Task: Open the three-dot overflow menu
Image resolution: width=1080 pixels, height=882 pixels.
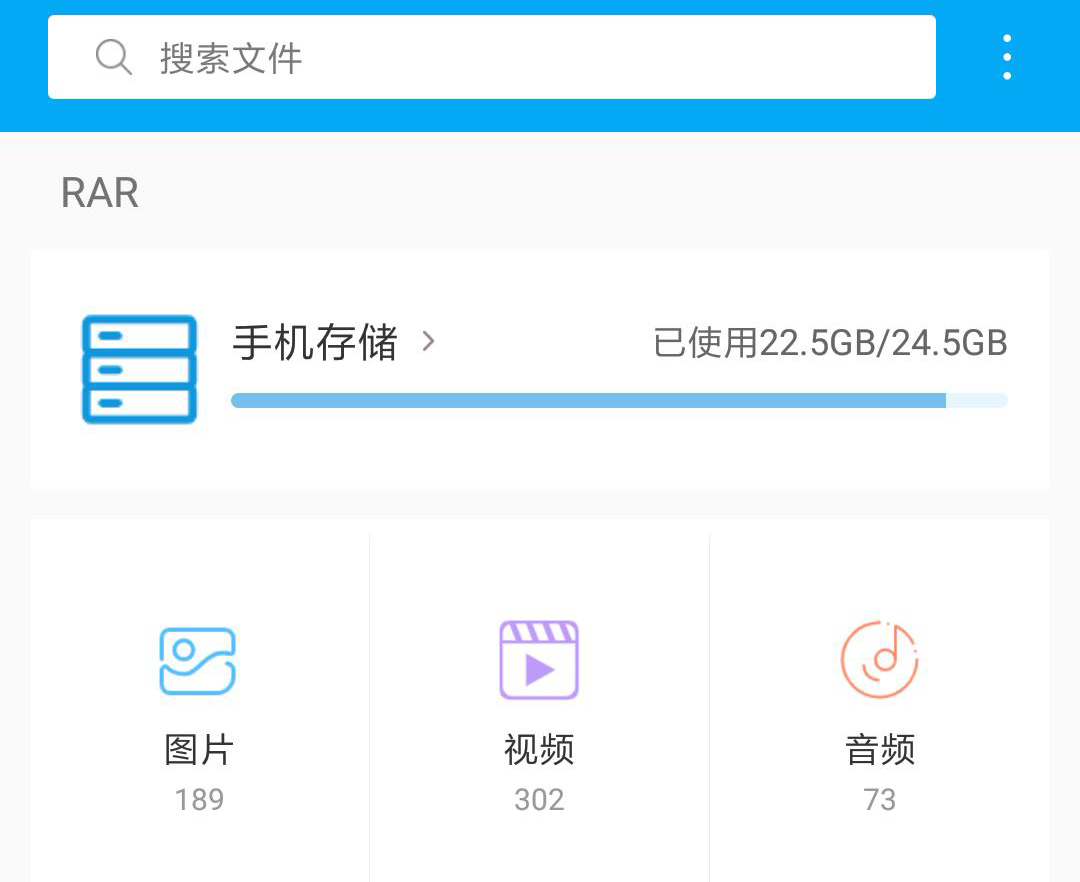Action: click(1006, 57)
